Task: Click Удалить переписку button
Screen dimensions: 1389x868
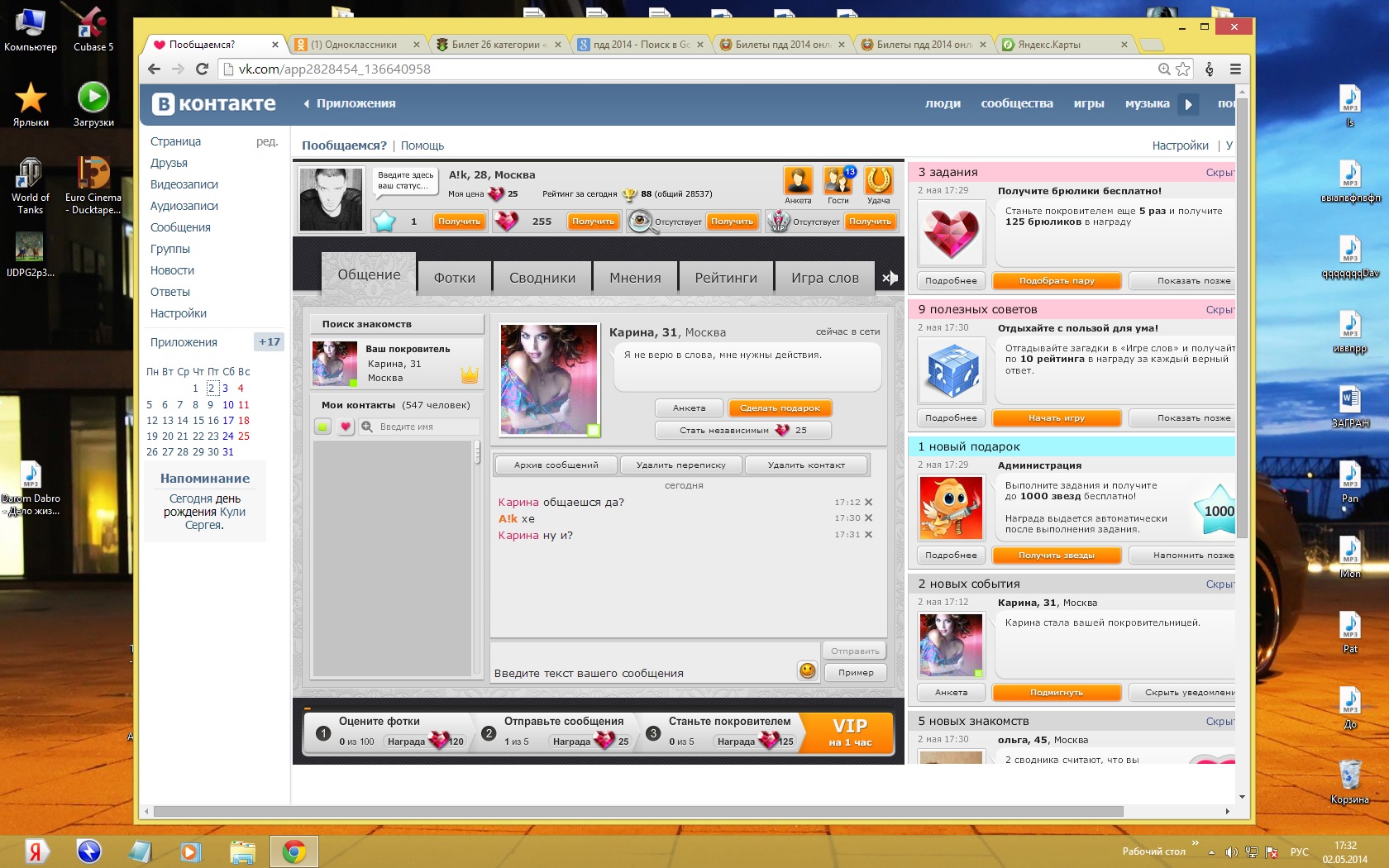Action: click(680, 465)
